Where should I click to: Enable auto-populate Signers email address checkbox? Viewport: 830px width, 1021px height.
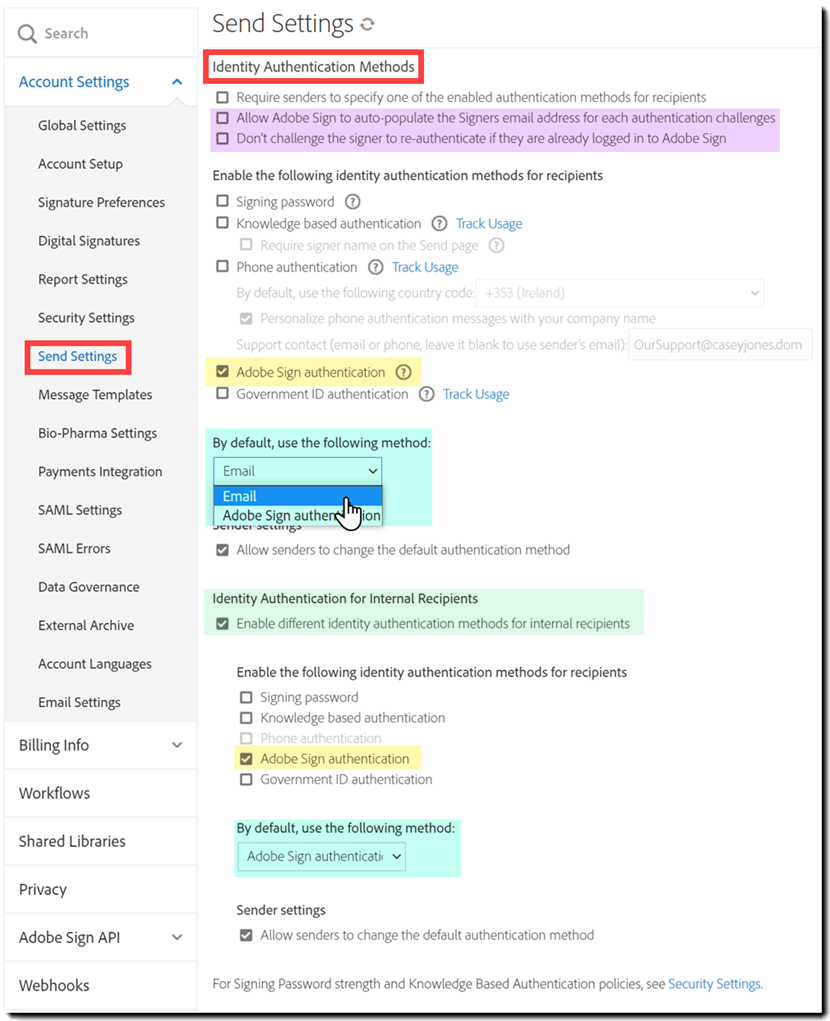pos(223,118)
